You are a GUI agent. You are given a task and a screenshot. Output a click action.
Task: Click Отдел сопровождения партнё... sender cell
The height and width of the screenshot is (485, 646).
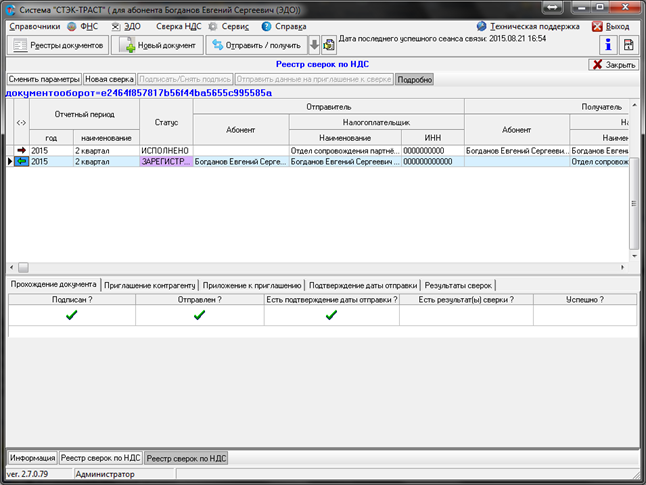[x=345, y=150]
